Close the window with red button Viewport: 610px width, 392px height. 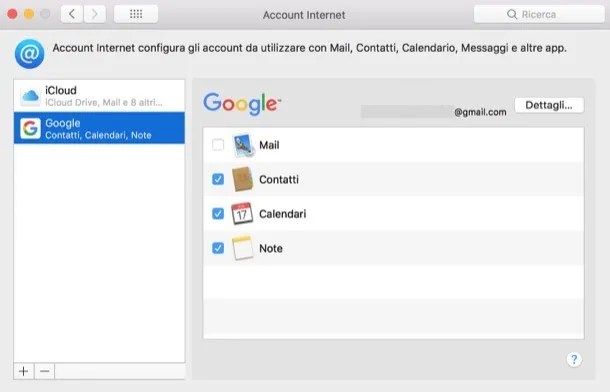click(x=12, y=14)
